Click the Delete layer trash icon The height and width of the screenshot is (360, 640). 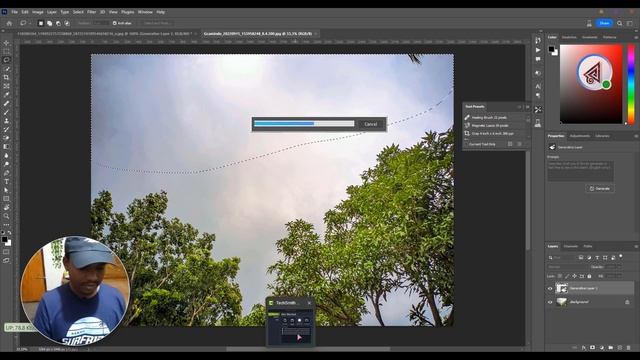[x=629, y=347]
